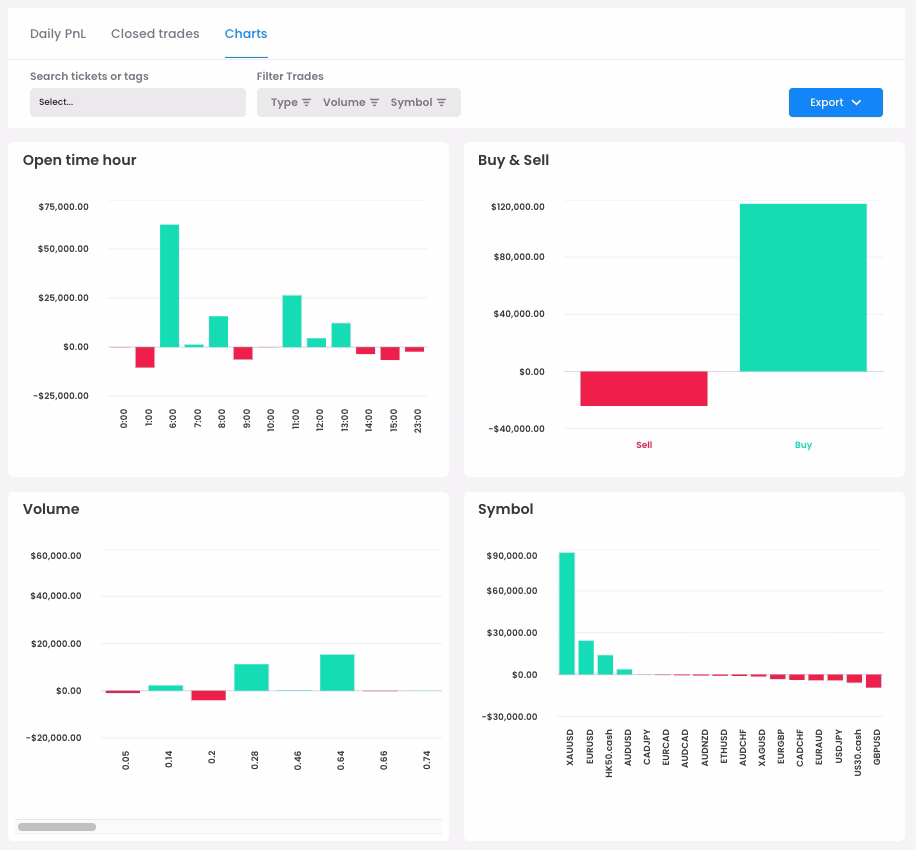This screenshot has width=916, height=850.
Task: Click the 0.64 bar in Volume chart
Action: click(337, 672)
